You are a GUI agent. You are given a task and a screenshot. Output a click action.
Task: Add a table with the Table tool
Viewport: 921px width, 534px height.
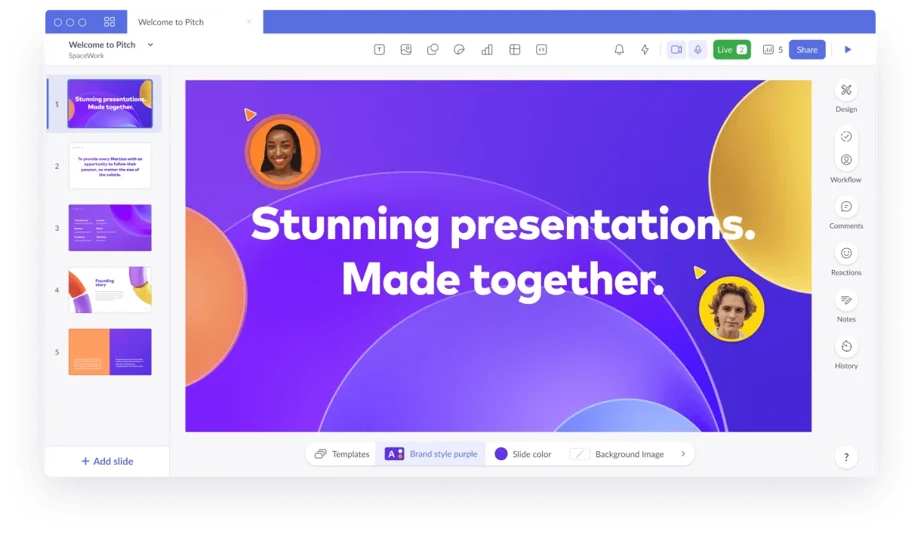click(x=514, y=49)
